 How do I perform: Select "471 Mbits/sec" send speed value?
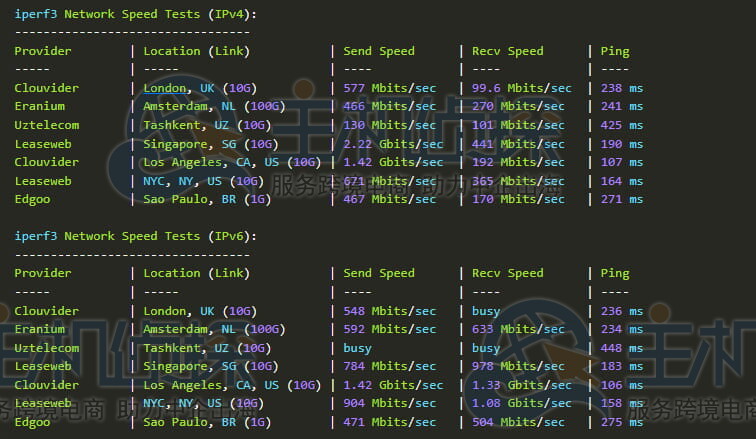click(390, 422)
